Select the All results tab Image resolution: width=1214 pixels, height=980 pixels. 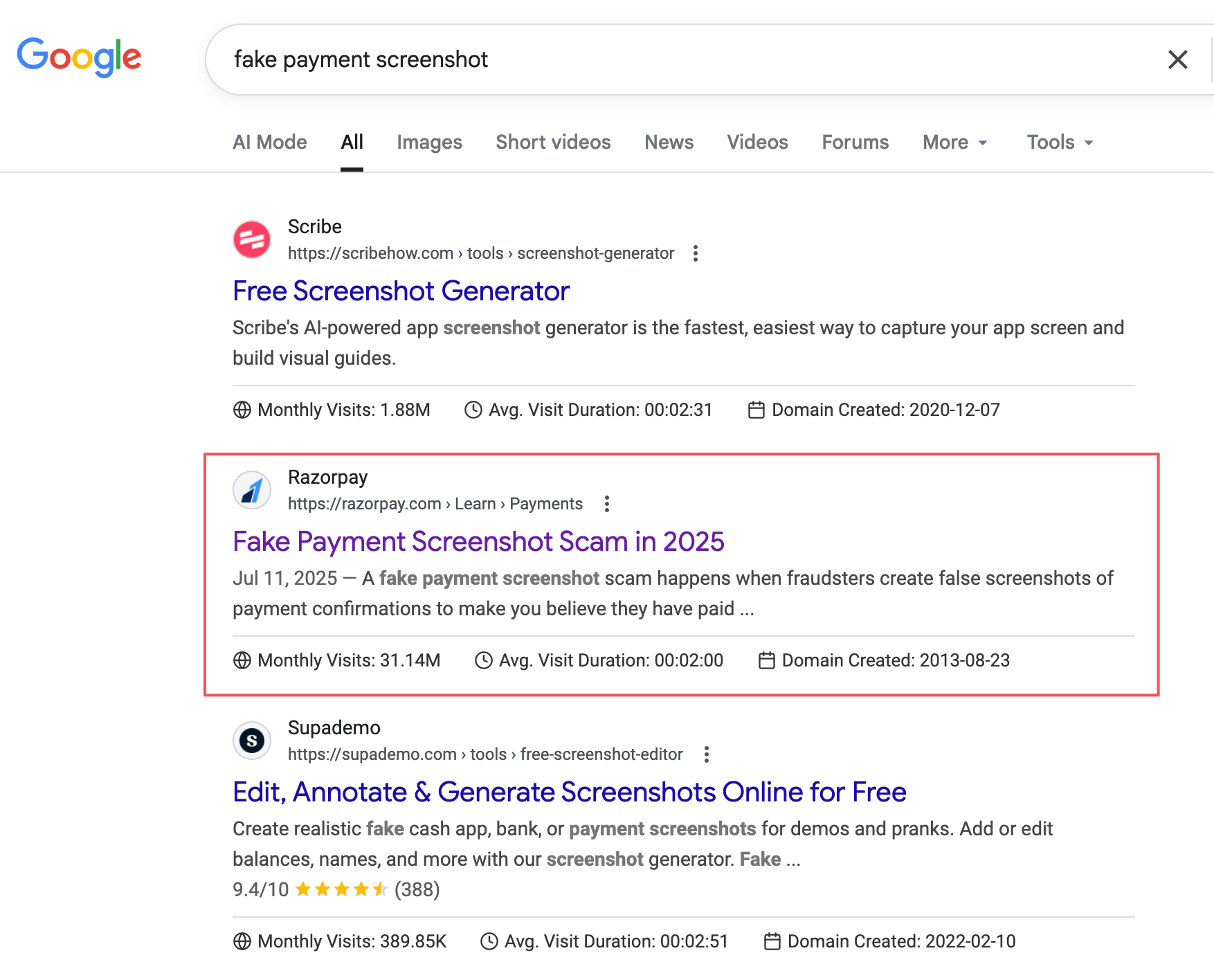click(x=352, y=142)
